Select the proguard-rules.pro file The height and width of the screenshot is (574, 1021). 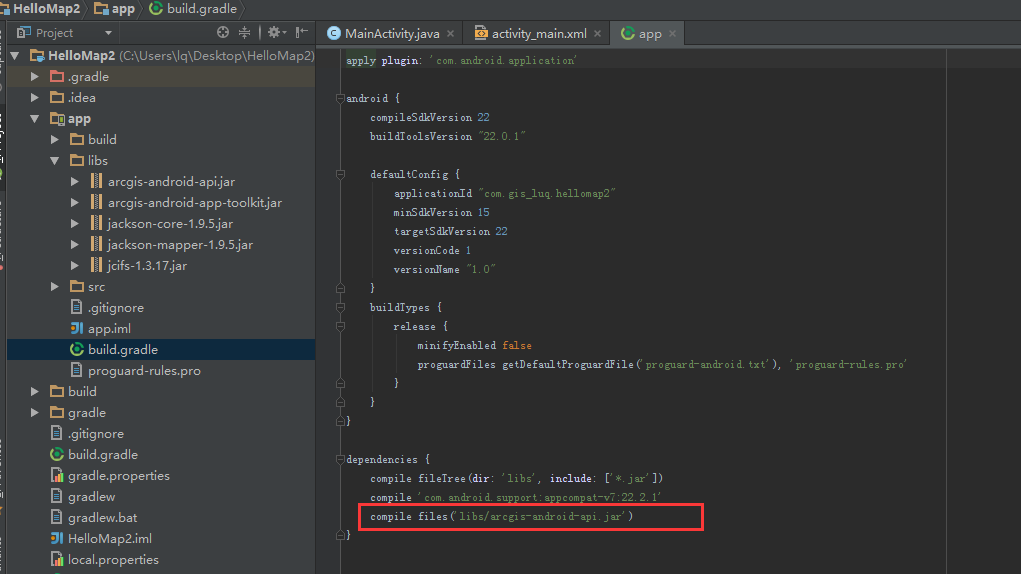(144, 370)
